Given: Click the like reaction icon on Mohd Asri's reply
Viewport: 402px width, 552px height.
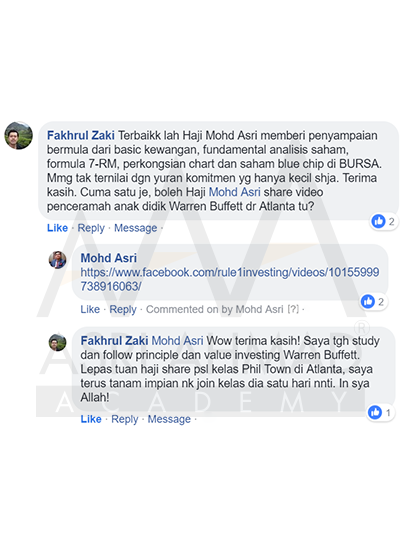Looking at the screenshot, I should point(368,301).
